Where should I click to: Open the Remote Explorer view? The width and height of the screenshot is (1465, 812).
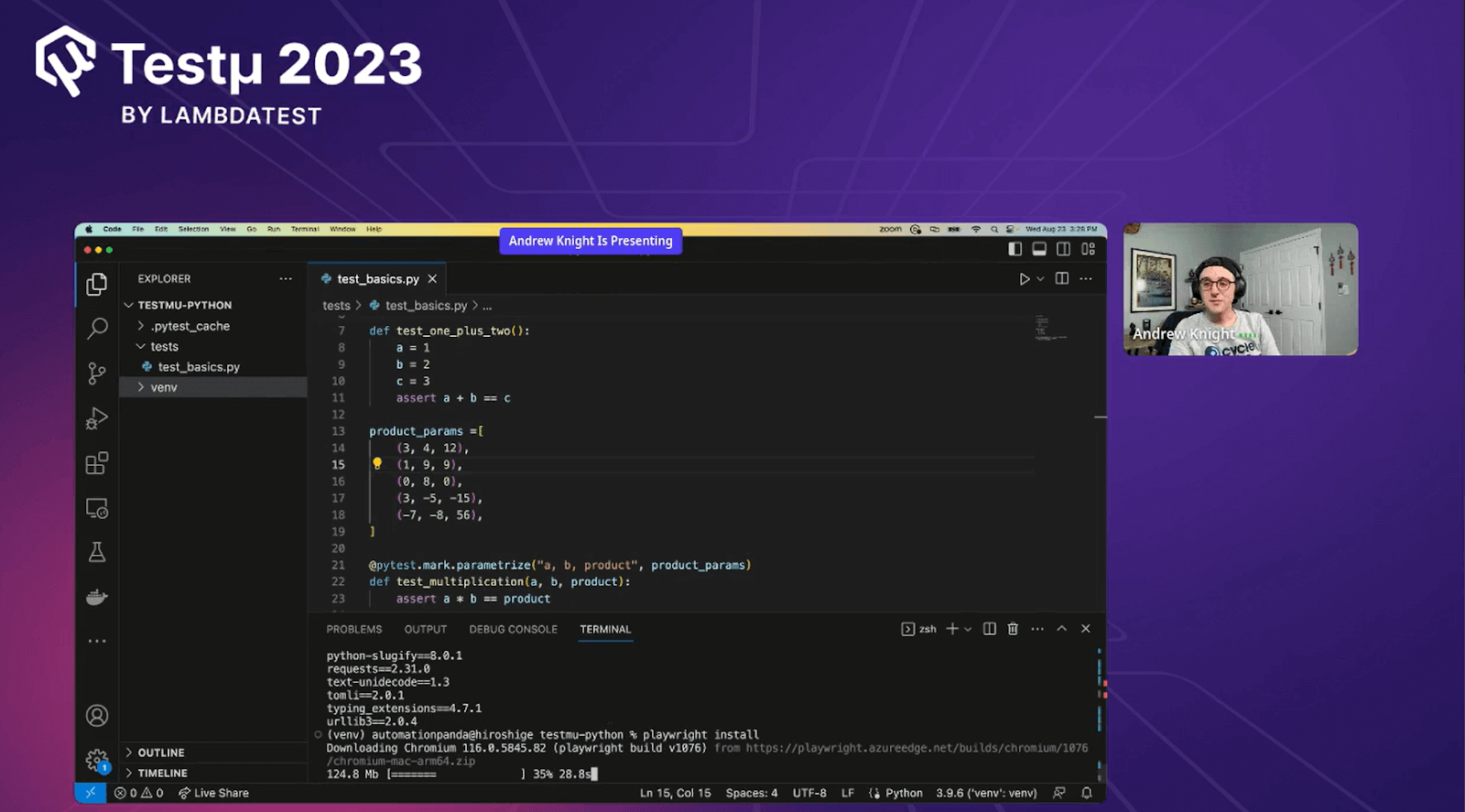[96, 508]
